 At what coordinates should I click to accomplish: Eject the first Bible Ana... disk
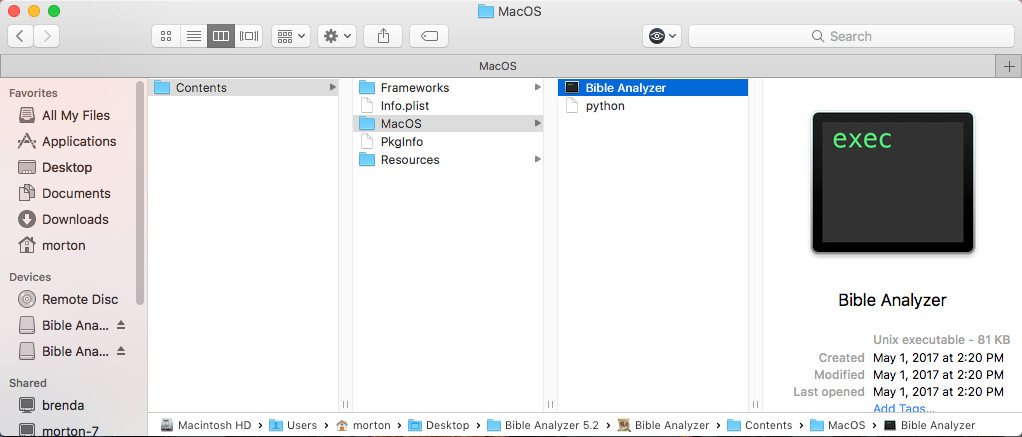pyautogui.click(x=121, y=325)
